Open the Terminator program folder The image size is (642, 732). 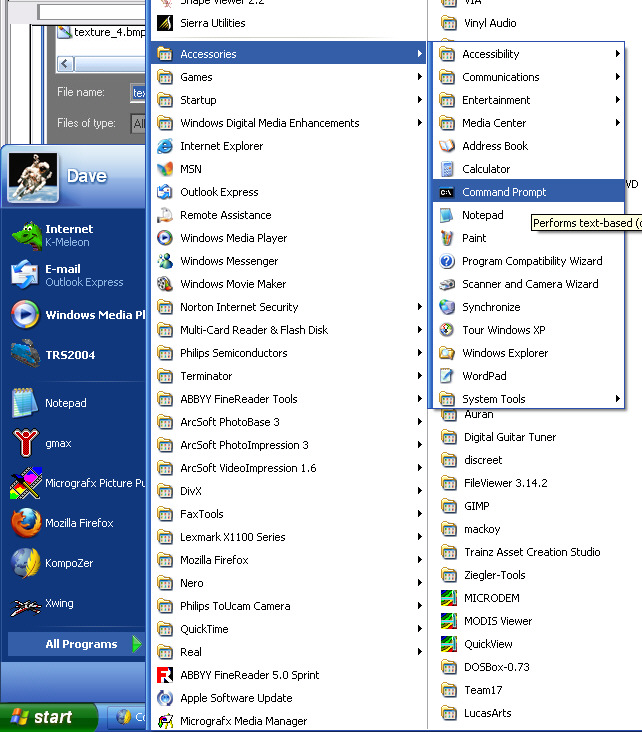pyautogui.click(x=288, y=376)
